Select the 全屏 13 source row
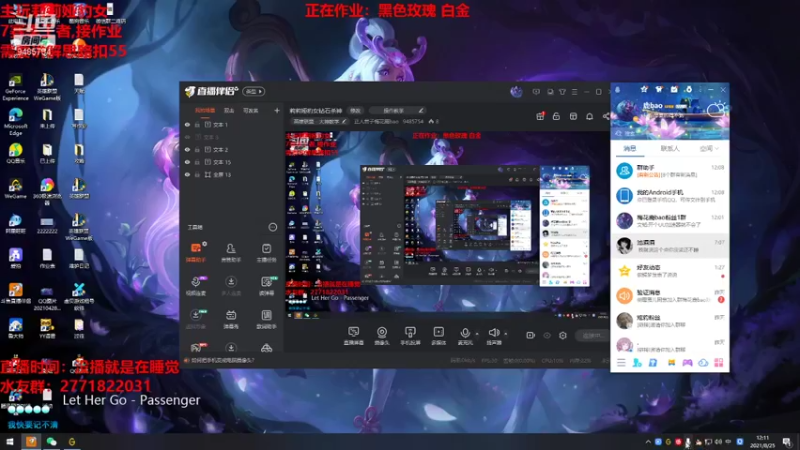 [x=232, y=174]
